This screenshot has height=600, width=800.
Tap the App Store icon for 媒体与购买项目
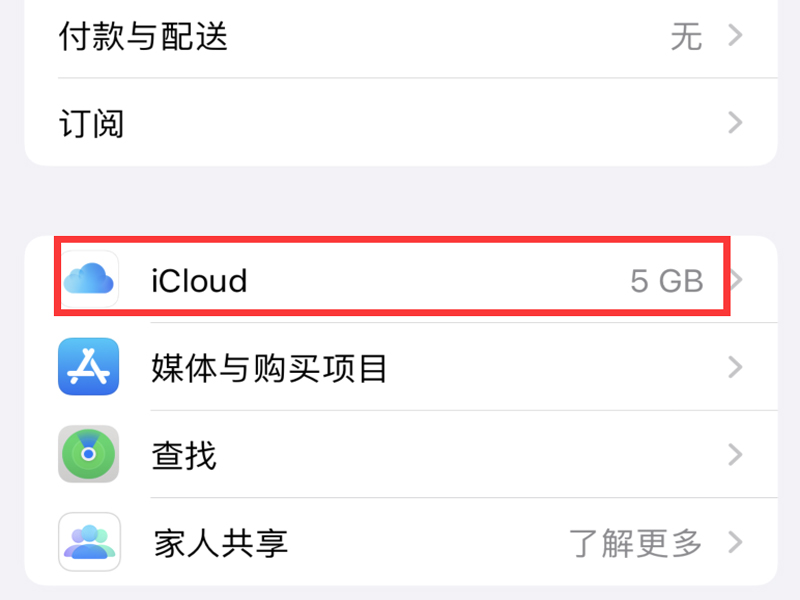pos(89,367)
